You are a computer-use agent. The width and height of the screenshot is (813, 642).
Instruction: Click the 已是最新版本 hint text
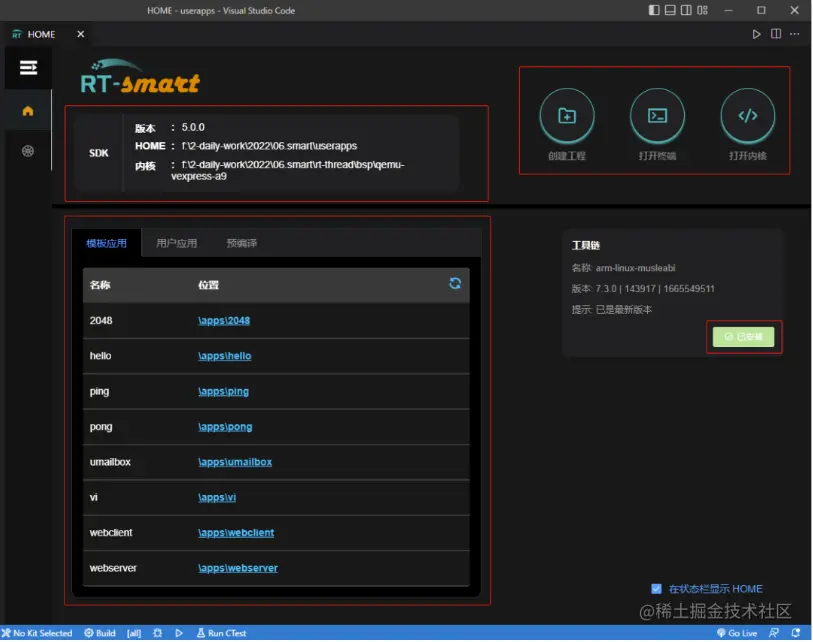tap(624, 310)
